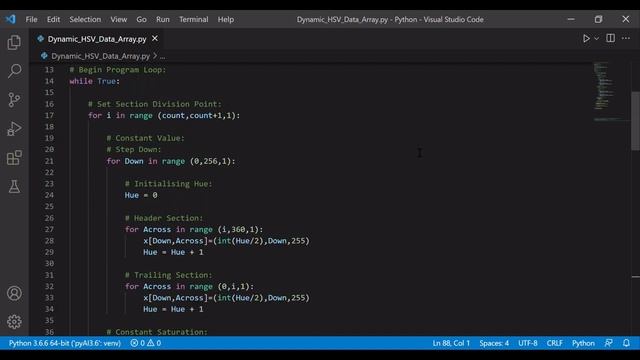The height and width of the screenshot is (360, 640).
Task: Minimize the Visual Studio Code window
Action: [571, 19]
